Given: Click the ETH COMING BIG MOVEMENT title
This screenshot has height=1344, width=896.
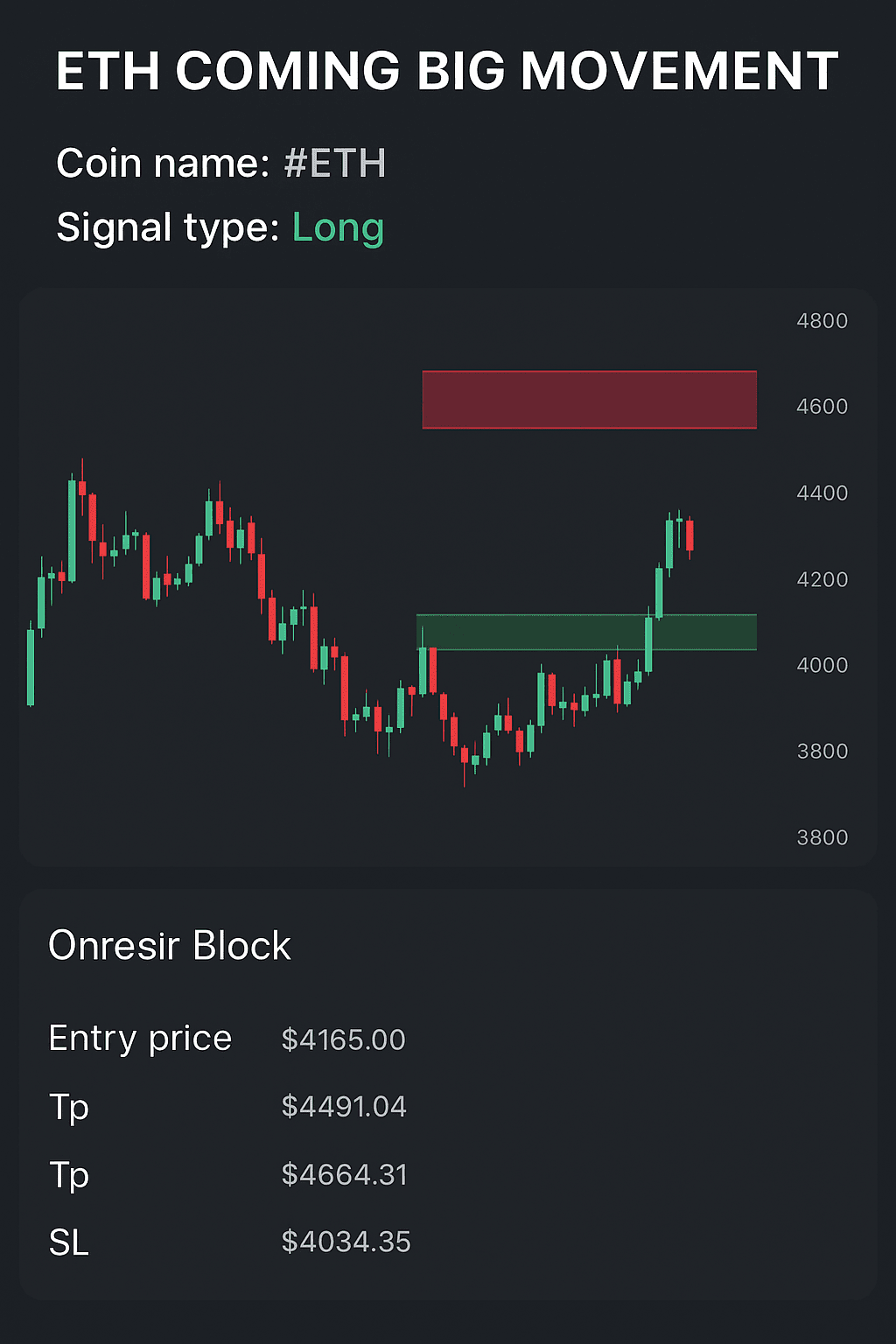Looking at the screenshot, I should (x=447, y=72).
